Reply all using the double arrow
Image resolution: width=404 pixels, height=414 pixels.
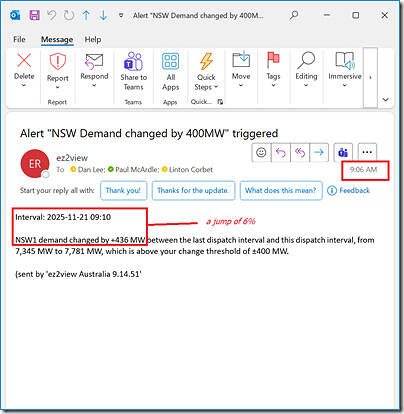(x=300, y=153)
